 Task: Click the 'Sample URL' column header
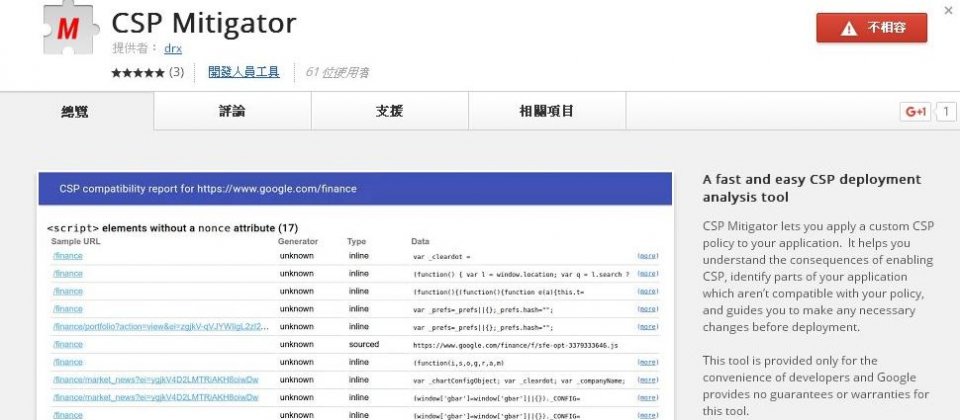[x=75, y=241]
